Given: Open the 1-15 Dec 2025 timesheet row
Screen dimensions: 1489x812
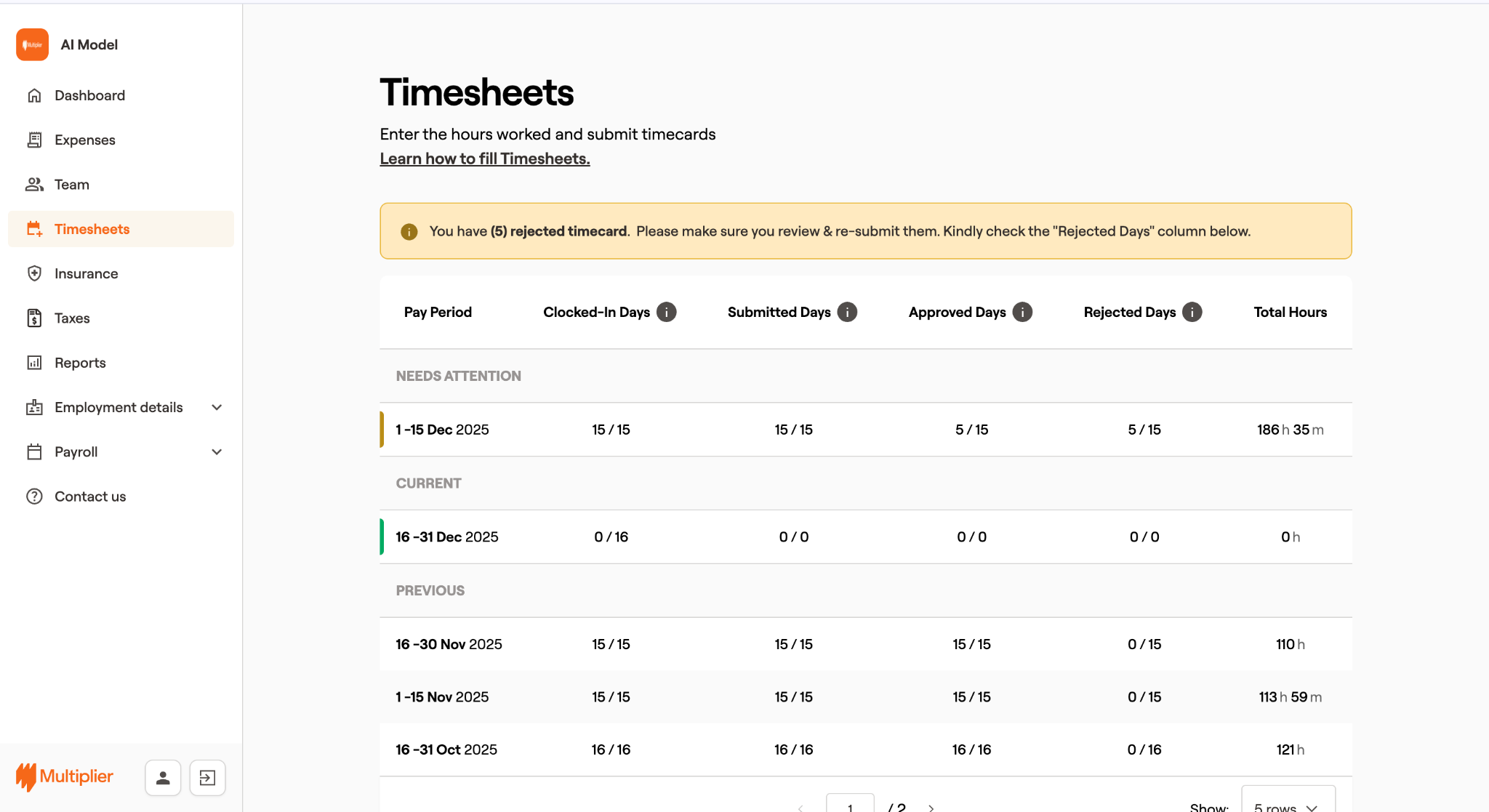Looking at the screenshot, I should click(x=442, y=430).
